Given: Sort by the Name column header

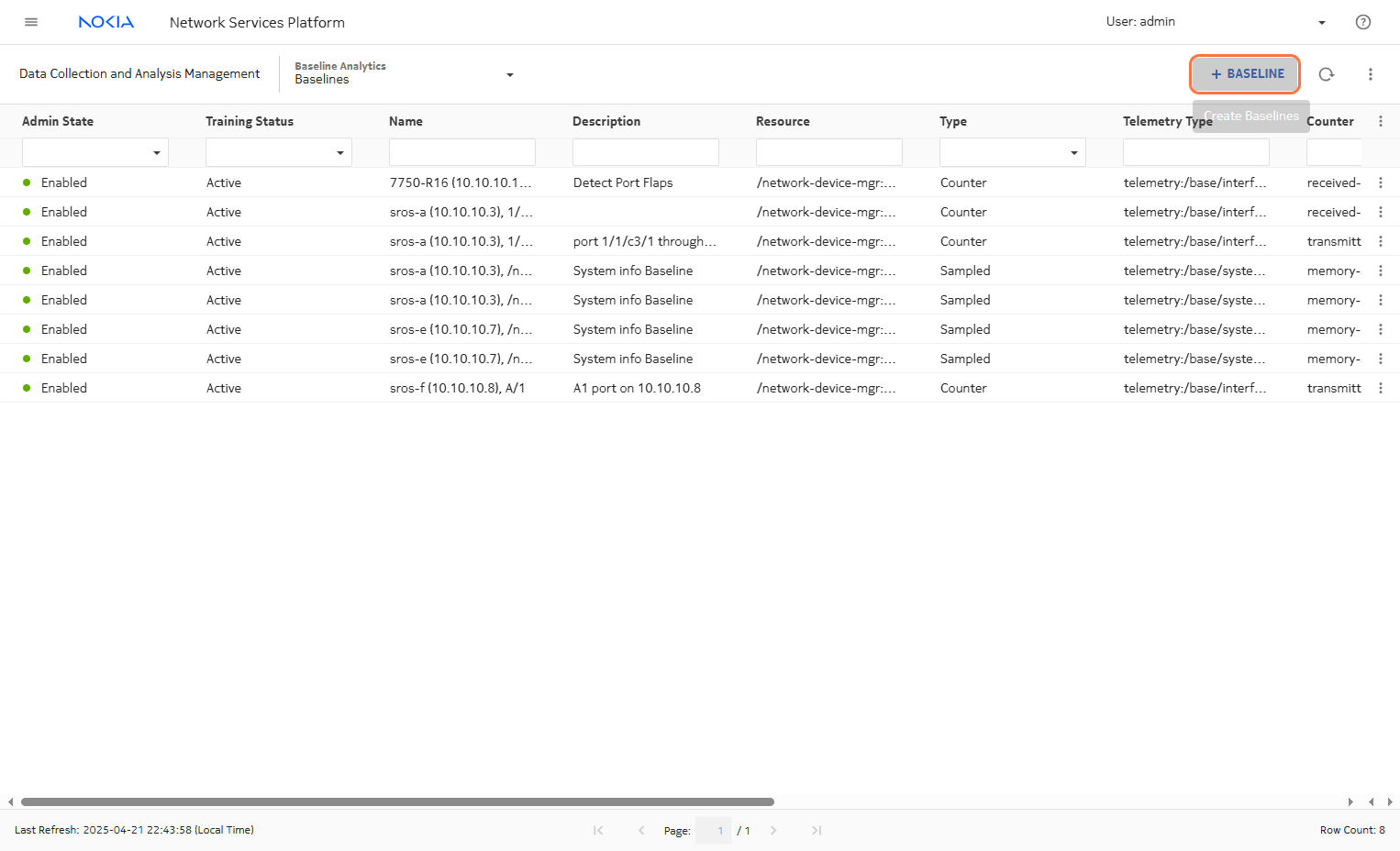Looking at the screenshot, I should 406,121.
